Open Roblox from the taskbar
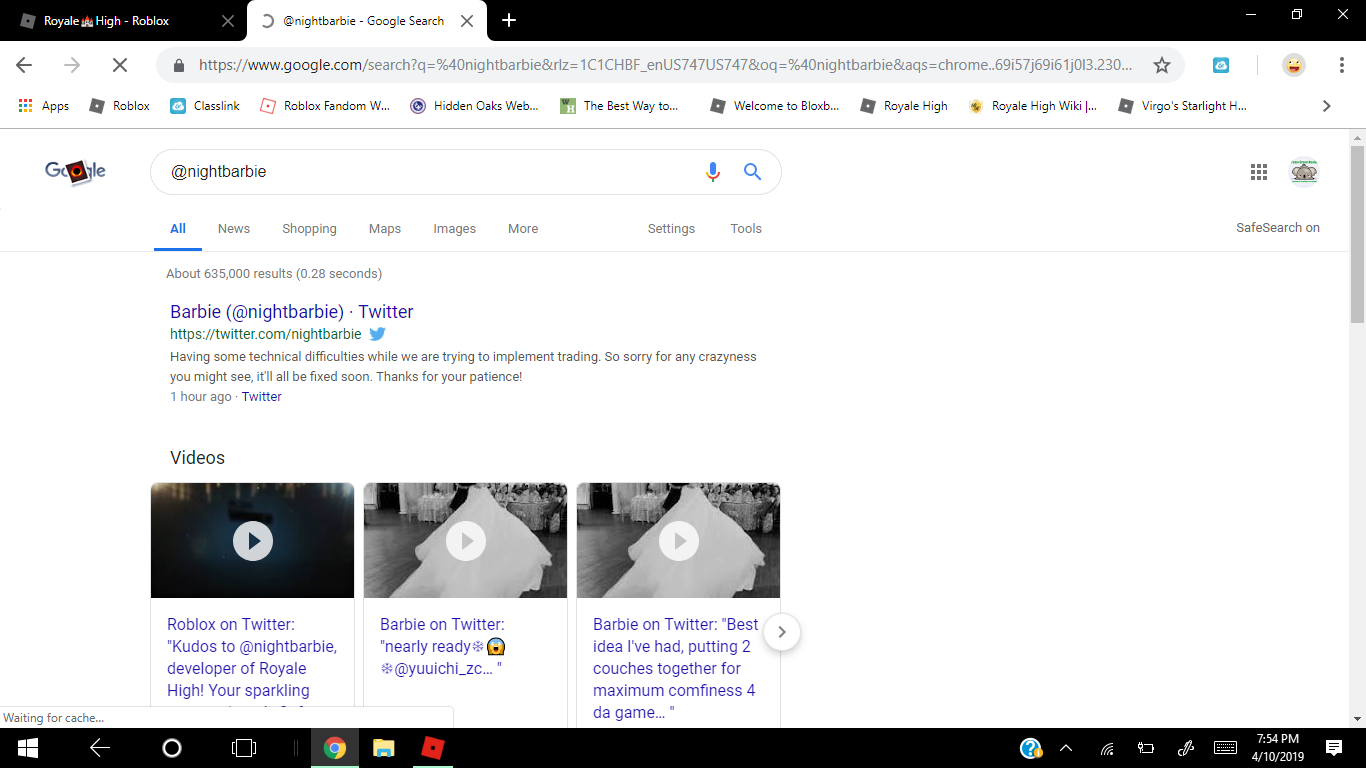Image resolution: width=1366 pixels, height=768 pixels. [x=431, y=748]
